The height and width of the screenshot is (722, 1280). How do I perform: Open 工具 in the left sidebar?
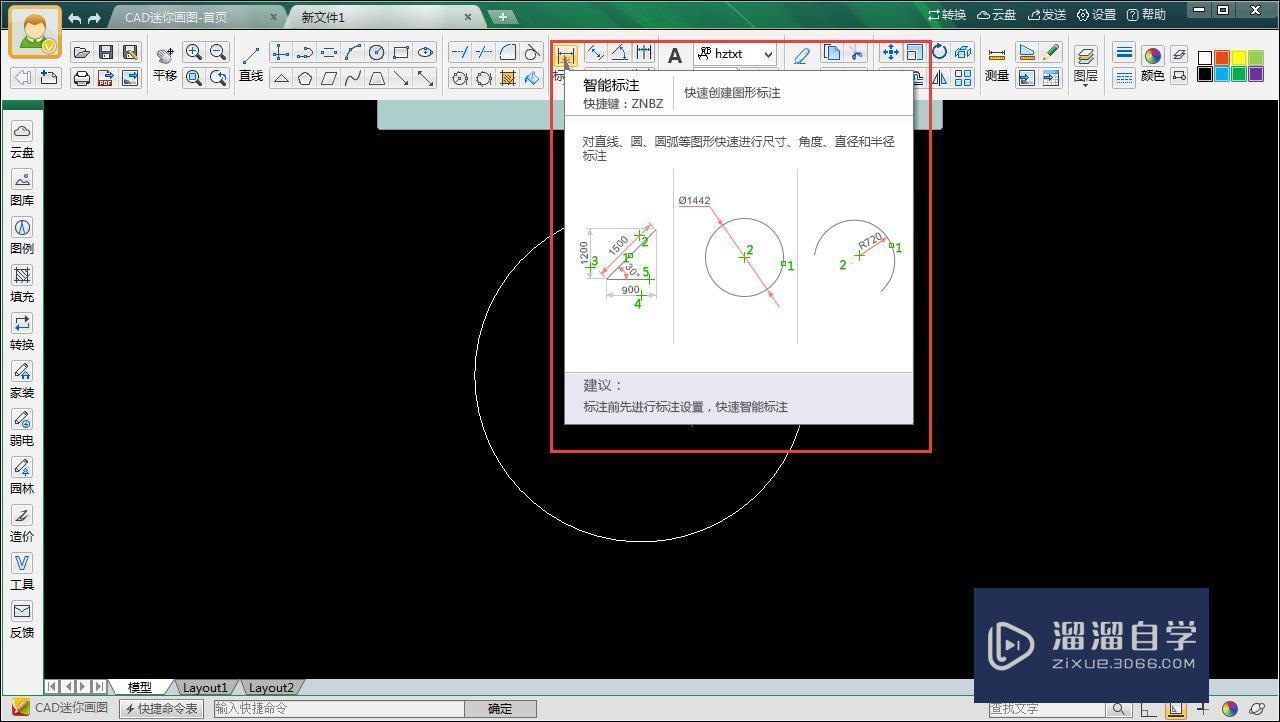(22, 572)
